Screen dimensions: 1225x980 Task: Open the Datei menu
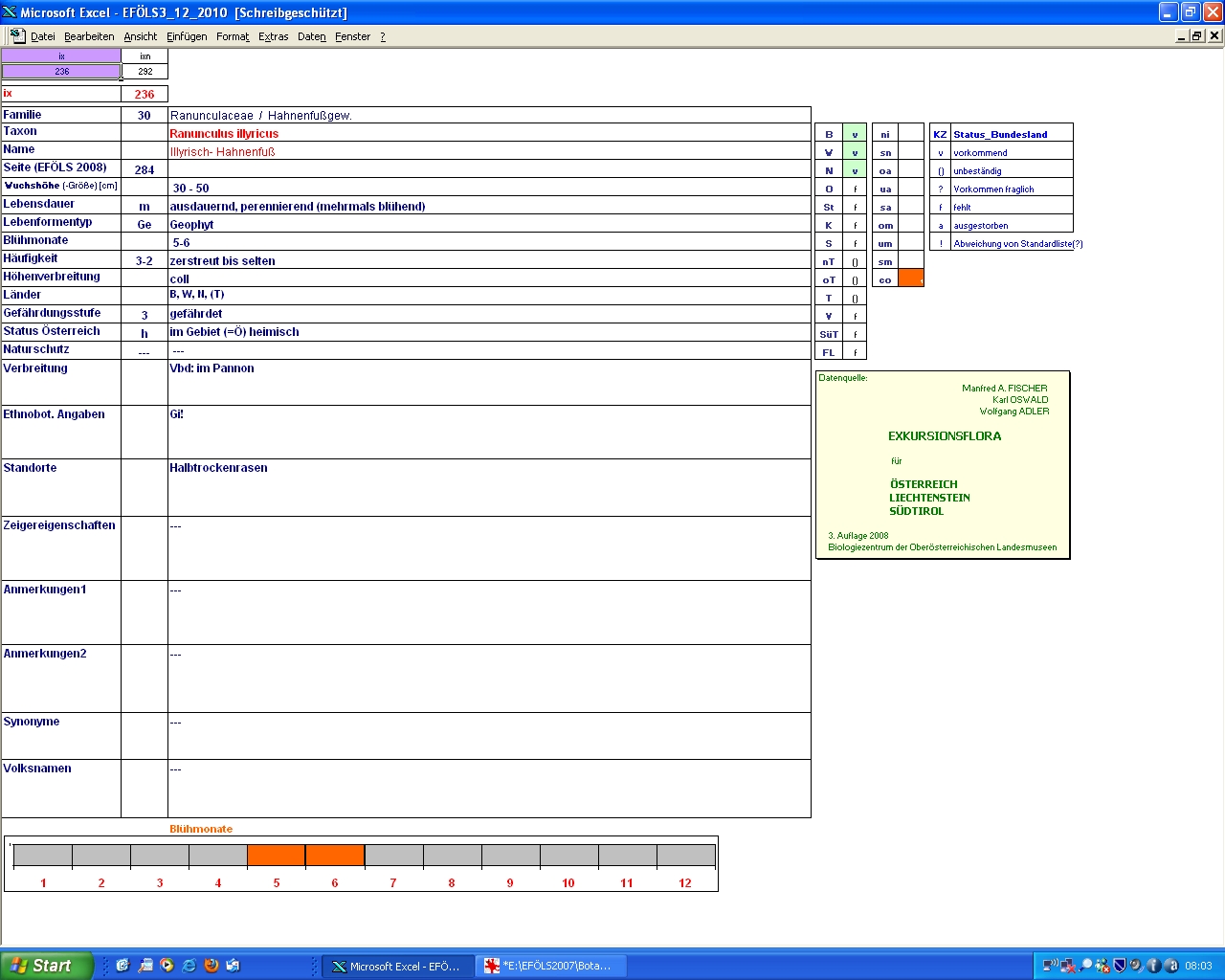[42, 36]
